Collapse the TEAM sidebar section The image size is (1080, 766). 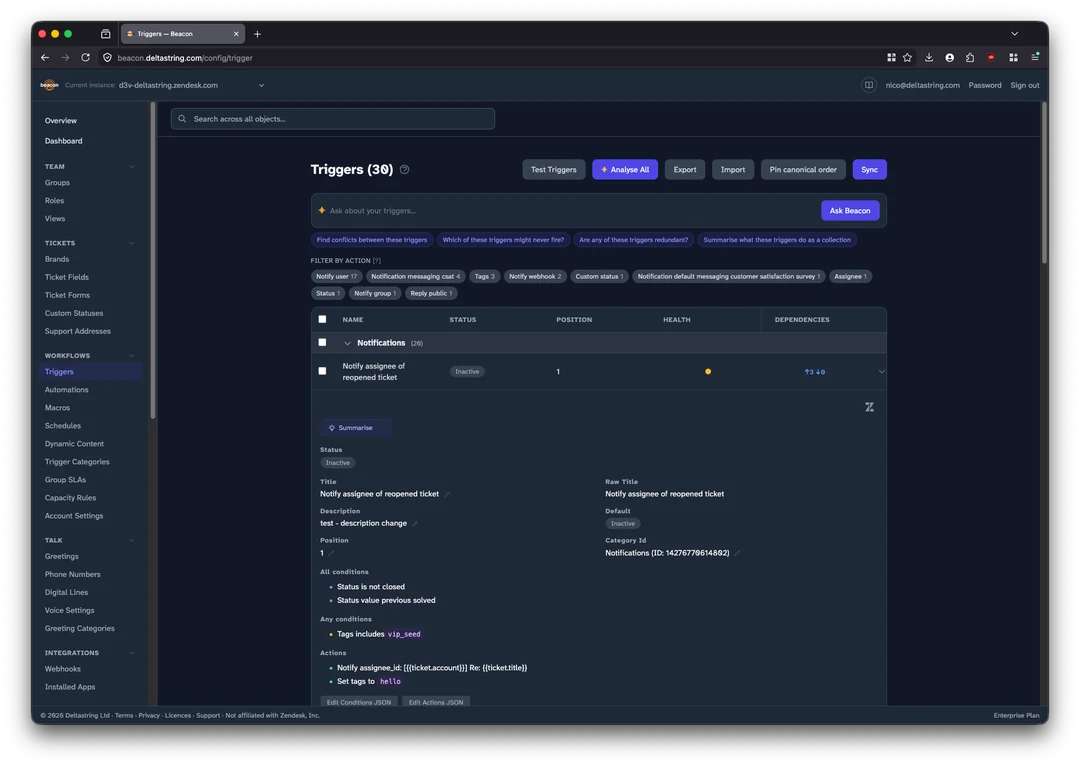click(131, 167)
